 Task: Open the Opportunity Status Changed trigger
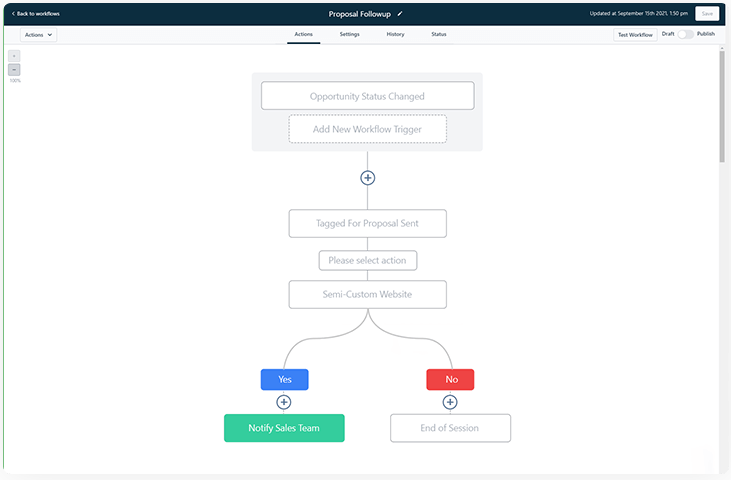click(367, 96)
